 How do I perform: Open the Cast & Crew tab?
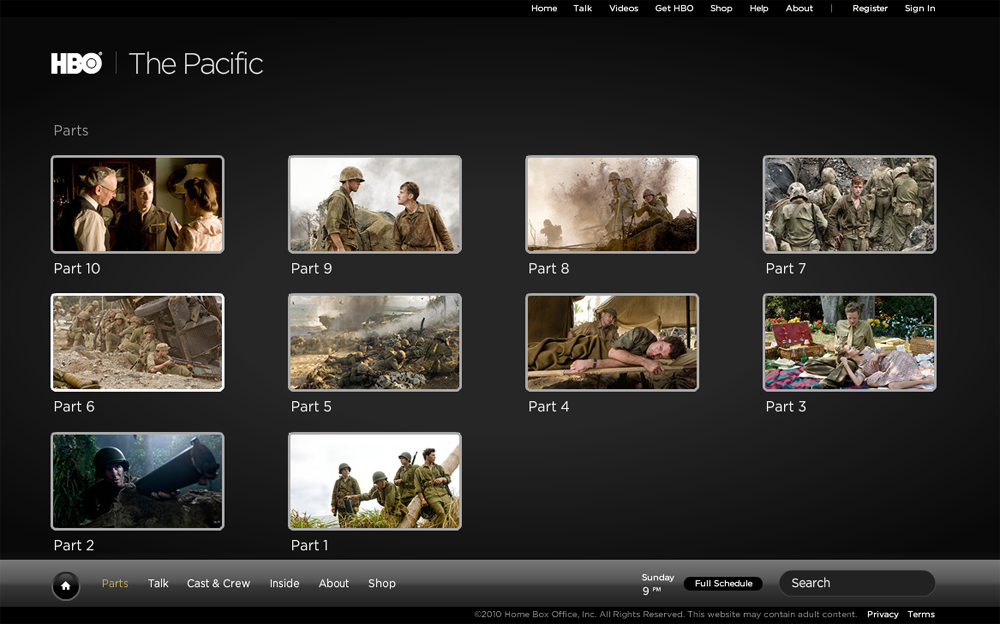(218, 583)
